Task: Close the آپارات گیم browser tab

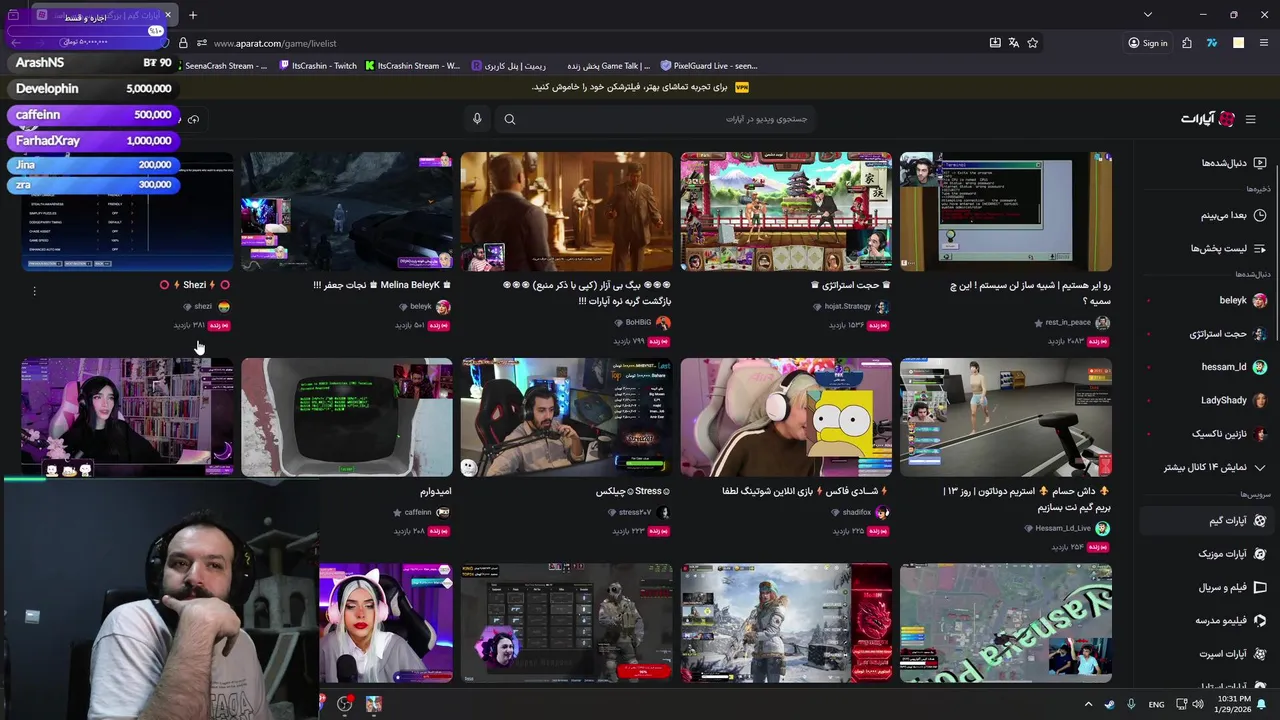Action: coord(168,15)
